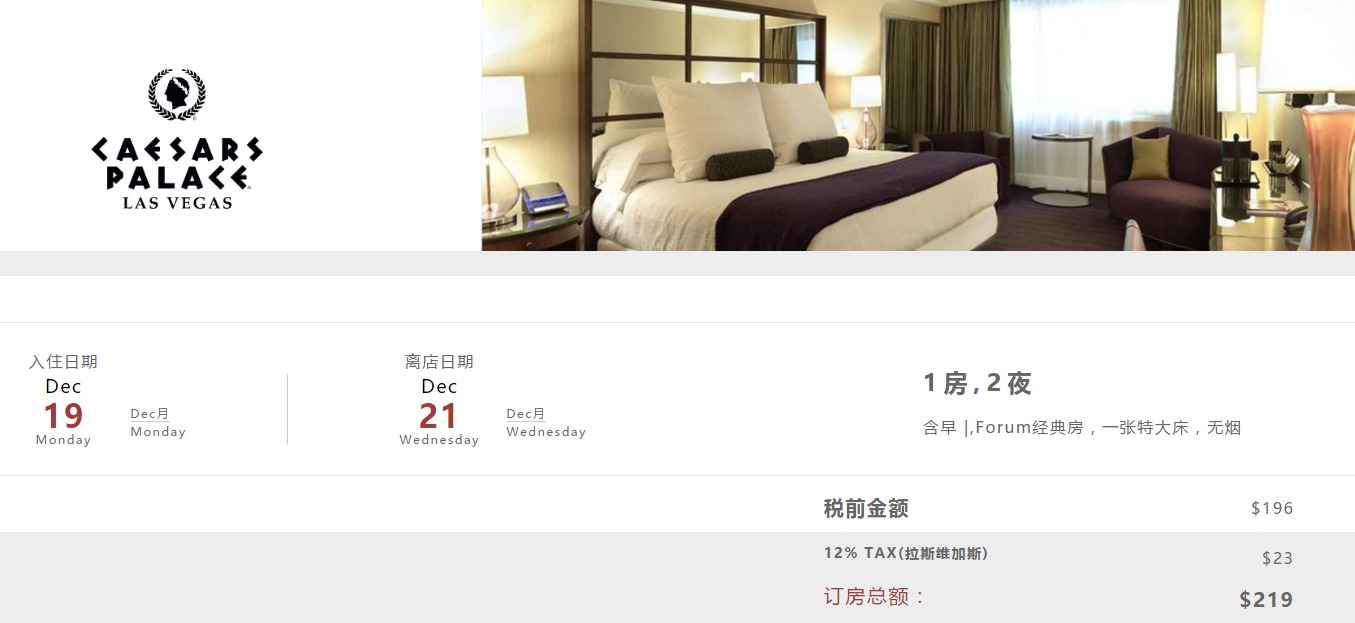Click the check-in Dec月 Monday text
This screenshot has height=623, width=1355.
point(158,423)
